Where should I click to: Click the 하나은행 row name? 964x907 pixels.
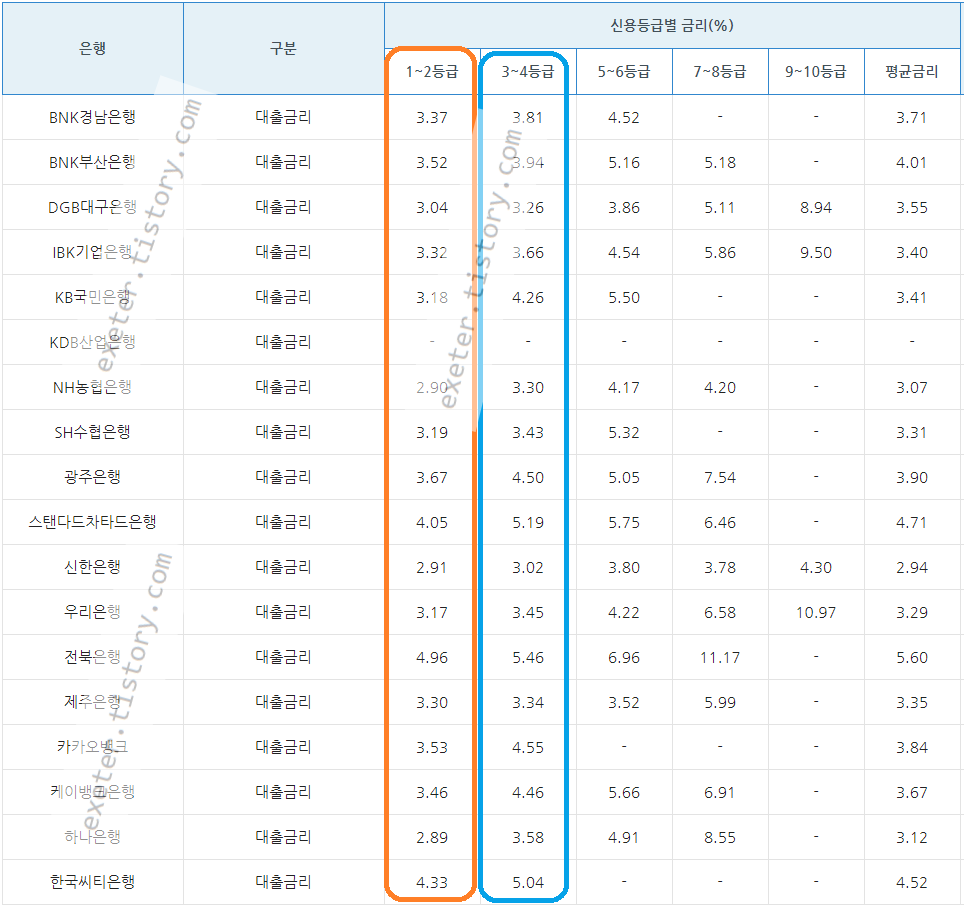tap(92, 837)
